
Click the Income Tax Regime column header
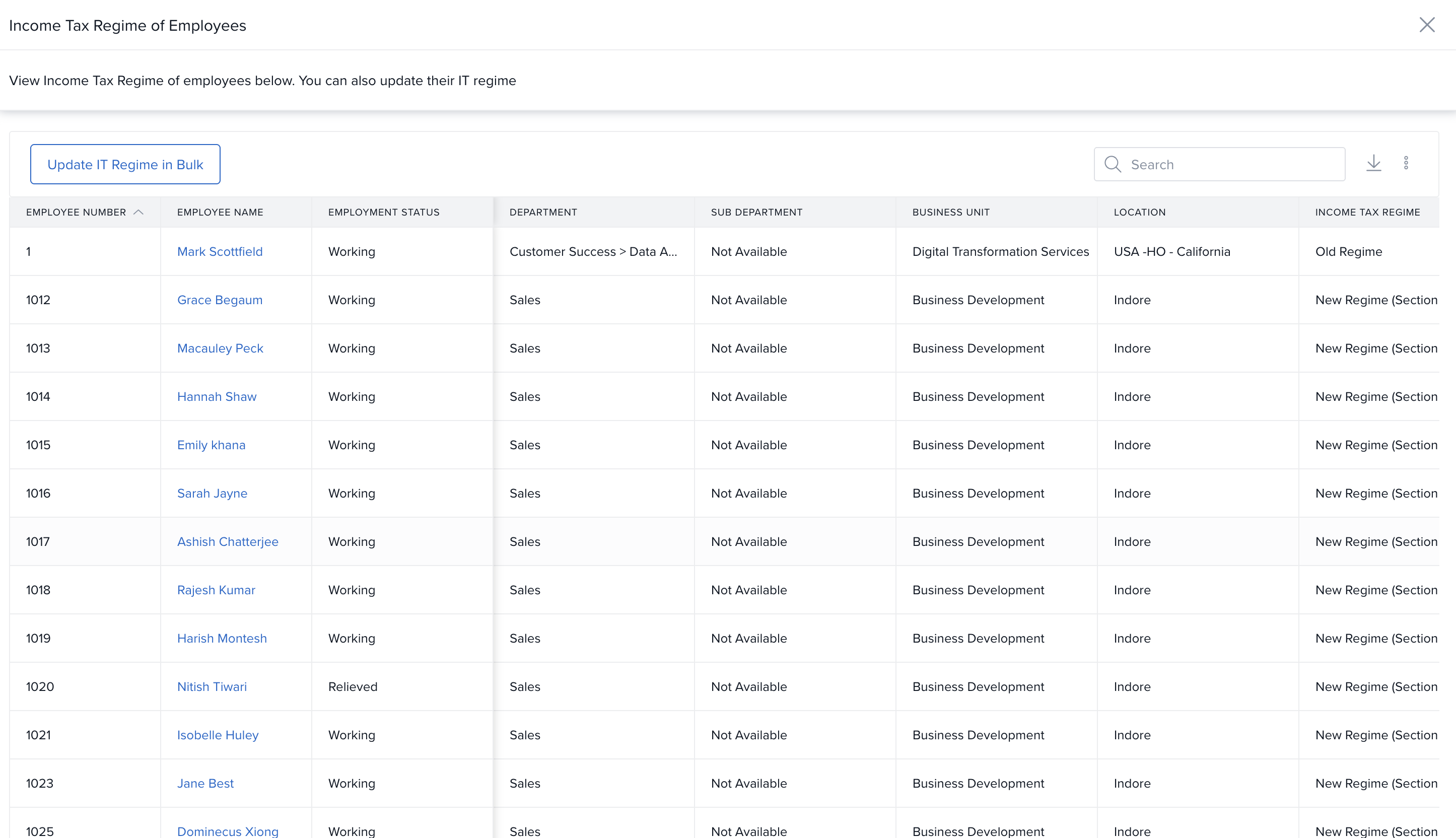point(1367,213)
